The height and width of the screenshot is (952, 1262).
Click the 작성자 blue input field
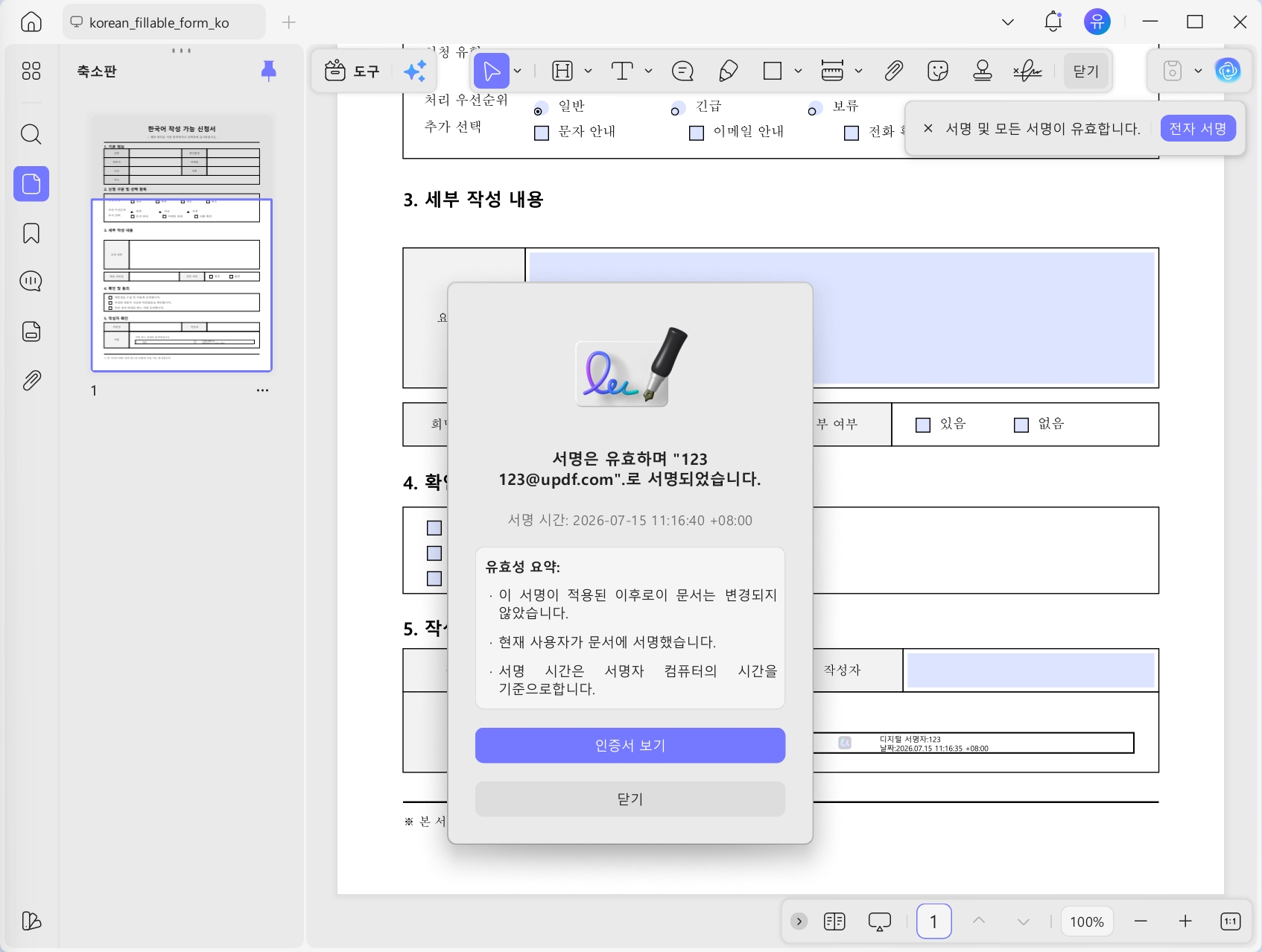[1030, 670]
